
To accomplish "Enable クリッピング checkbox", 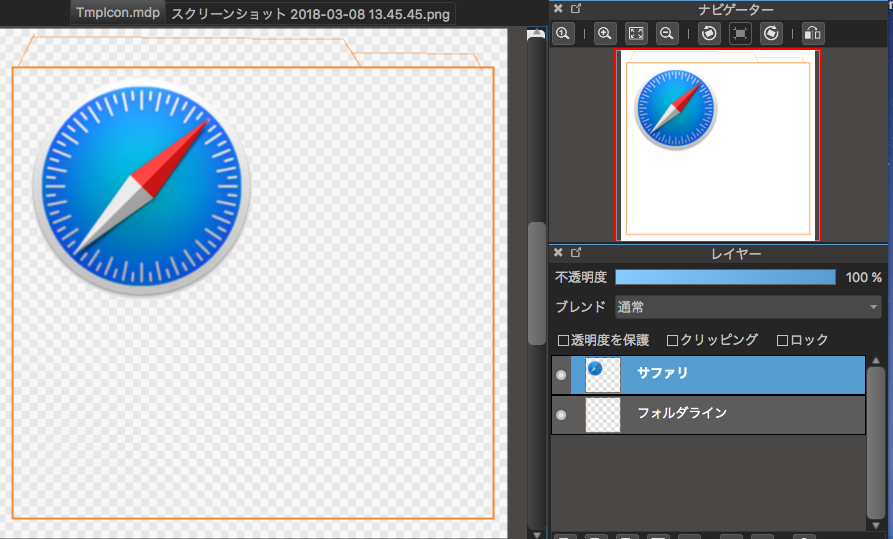I will point(672,340).
